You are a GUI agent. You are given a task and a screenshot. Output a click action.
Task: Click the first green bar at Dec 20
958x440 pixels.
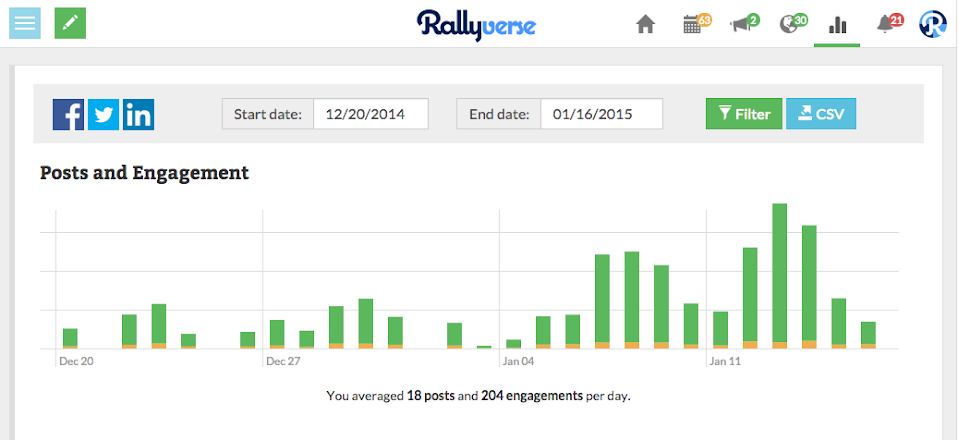point(70,337)
